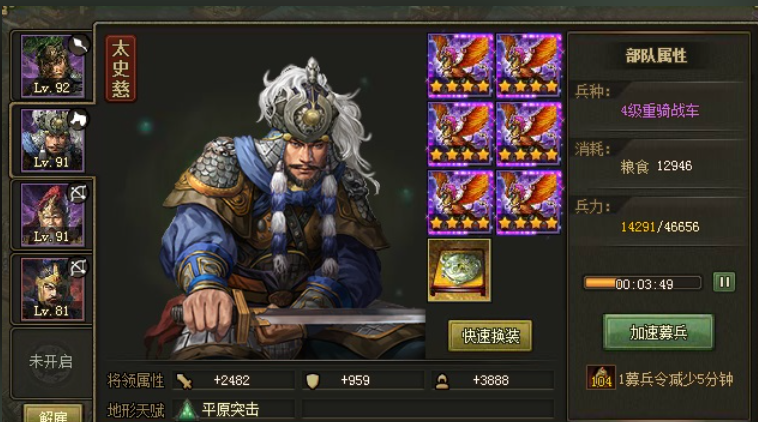Click the troop command attribute icon
Screen dimensions: 758x422
tap(442, 381)
